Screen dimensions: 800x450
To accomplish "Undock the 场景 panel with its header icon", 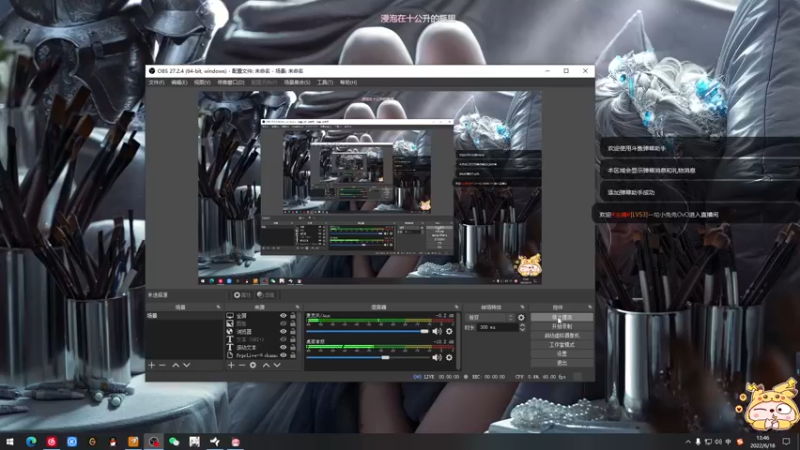I will (218, 307).
